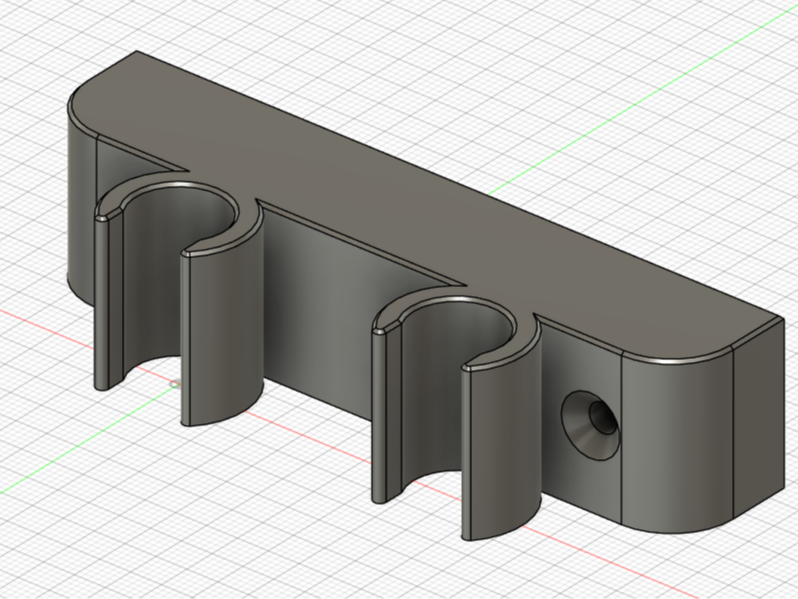This screenshot has height=599, width=798.
Task: Select the rounded left end face of bracket
Action: click(81, 204)
